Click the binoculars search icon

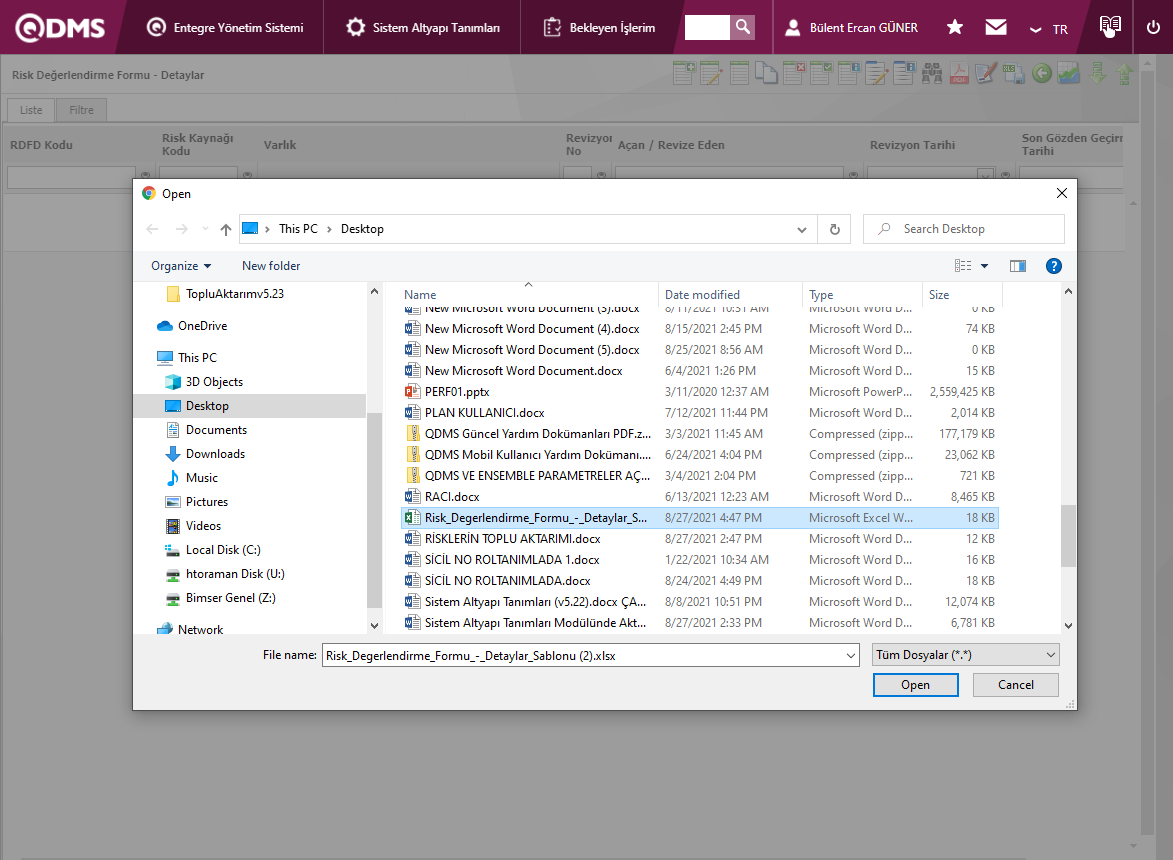tap(932, 73)
